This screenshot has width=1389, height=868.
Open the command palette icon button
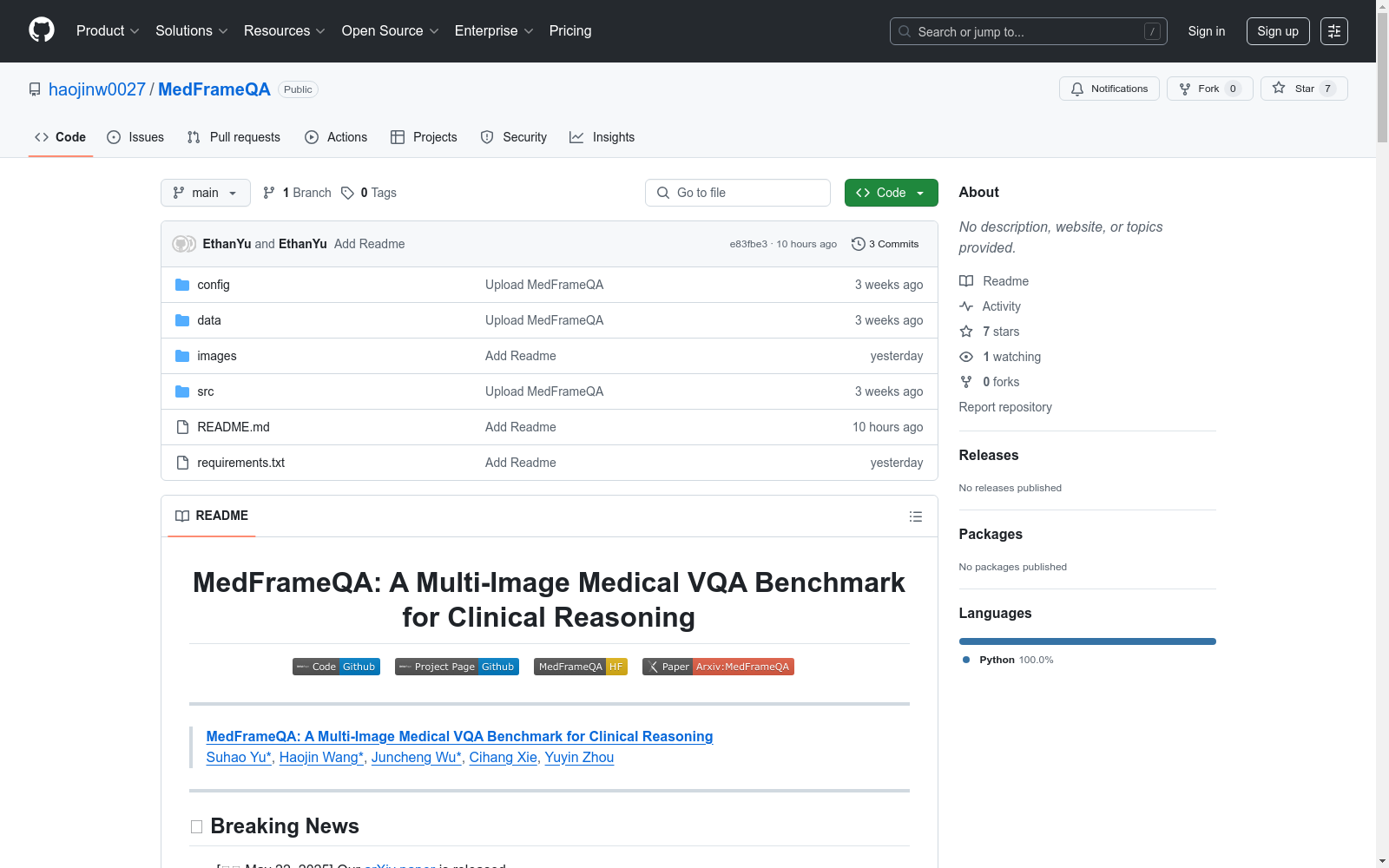coord(1334,31)
